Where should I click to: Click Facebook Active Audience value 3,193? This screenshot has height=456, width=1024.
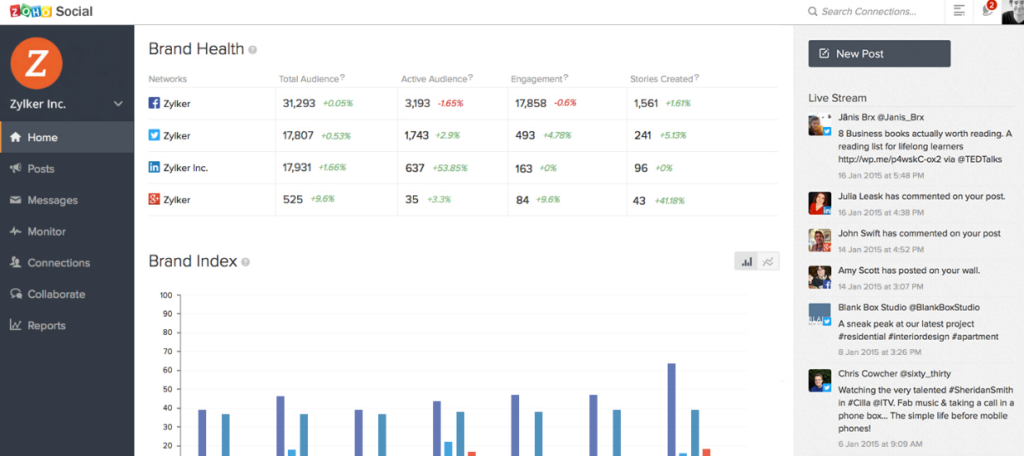point(417,103)
